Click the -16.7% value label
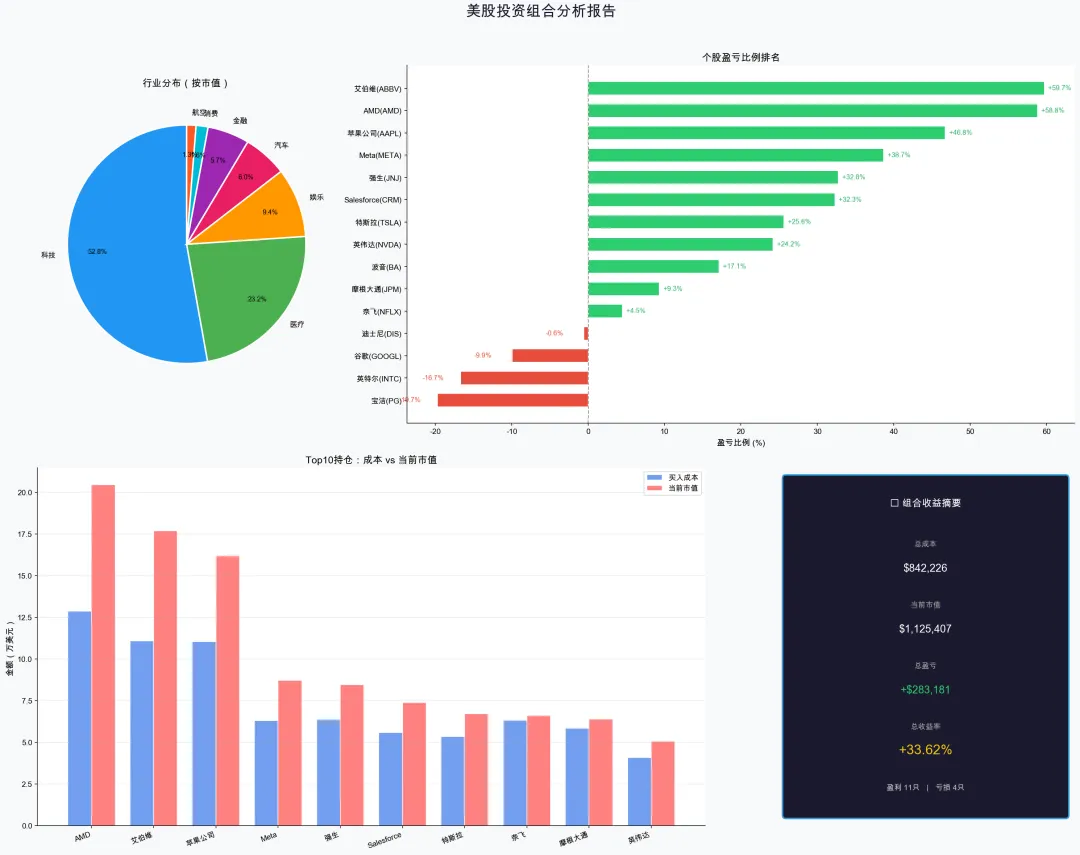This screenshot has height=855, width=1080. (x=433, y=378)
